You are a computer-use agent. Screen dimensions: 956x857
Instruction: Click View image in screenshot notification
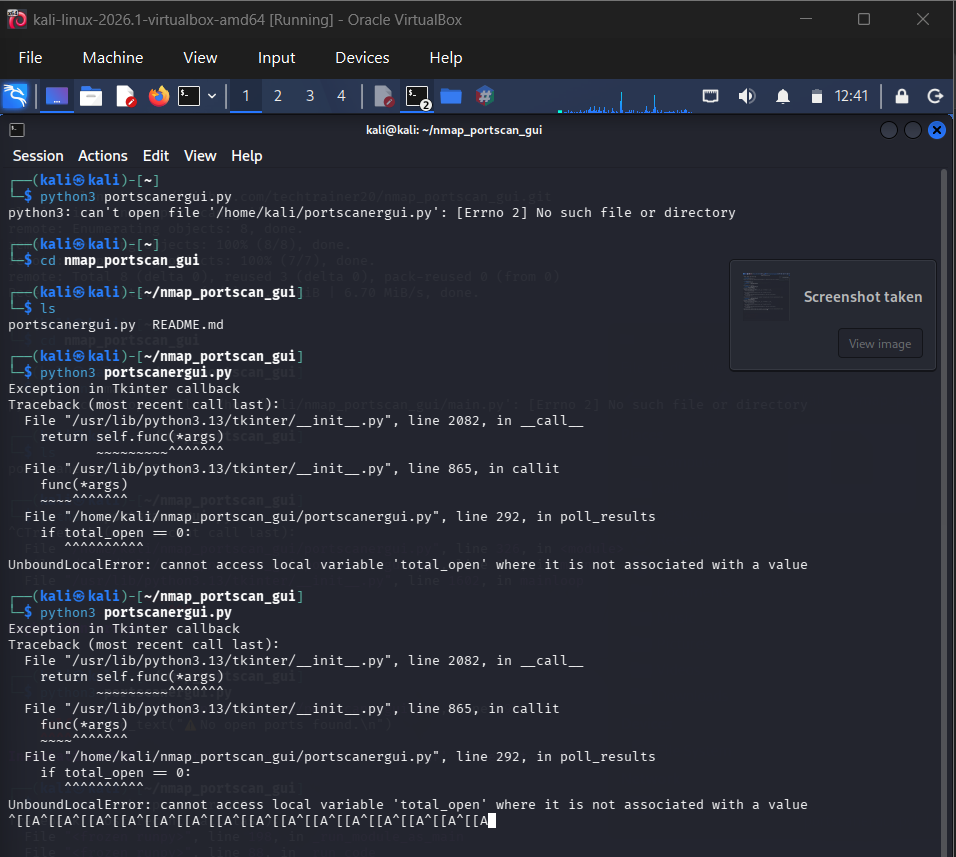pyautogui.click(x=879, y=344)
